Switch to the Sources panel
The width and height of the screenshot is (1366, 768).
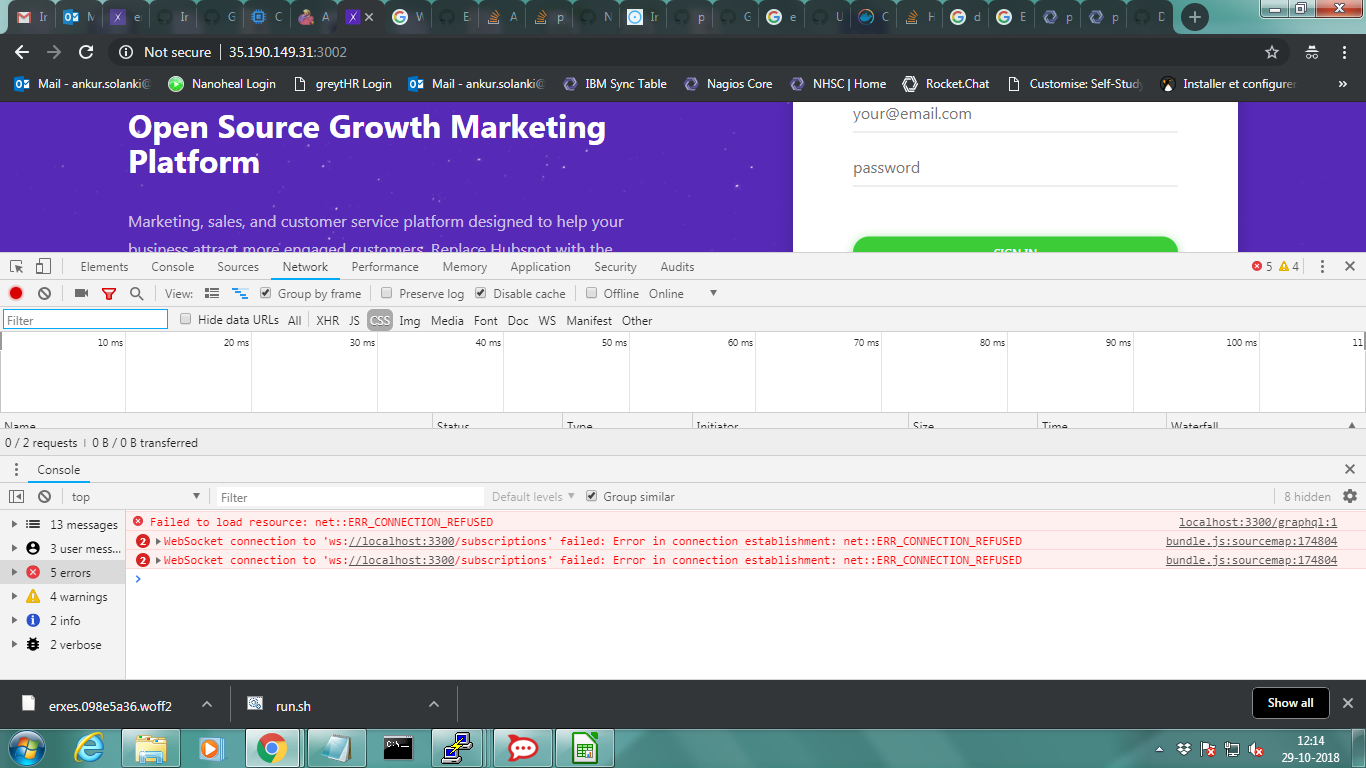[x=238, y=266]
